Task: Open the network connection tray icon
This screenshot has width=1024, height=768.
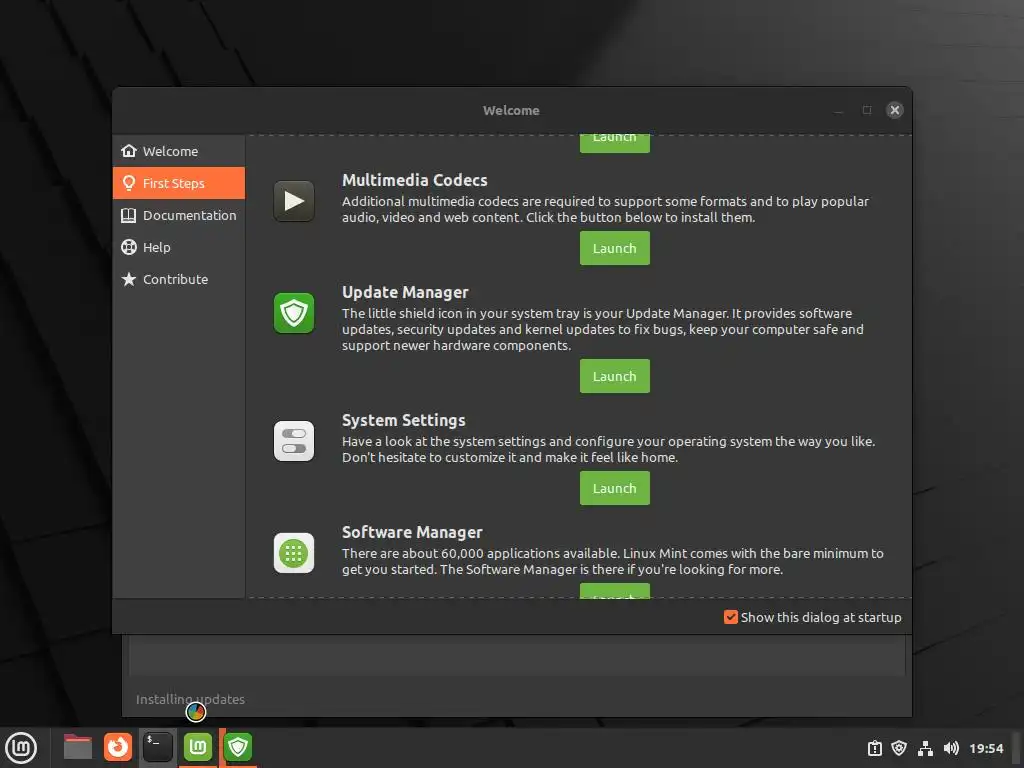Action: point(925,748)
